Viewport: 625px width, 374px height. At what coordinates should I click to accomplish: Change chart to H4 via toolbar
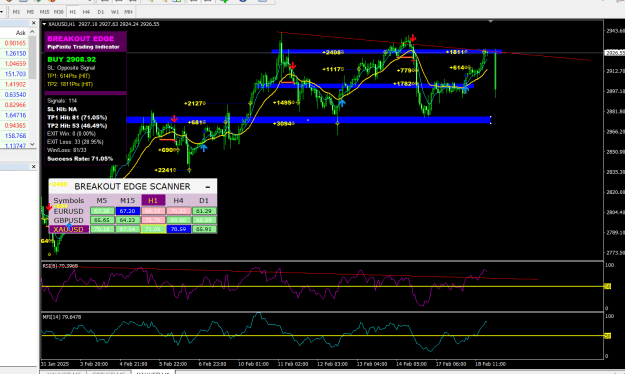pos(86,12)
